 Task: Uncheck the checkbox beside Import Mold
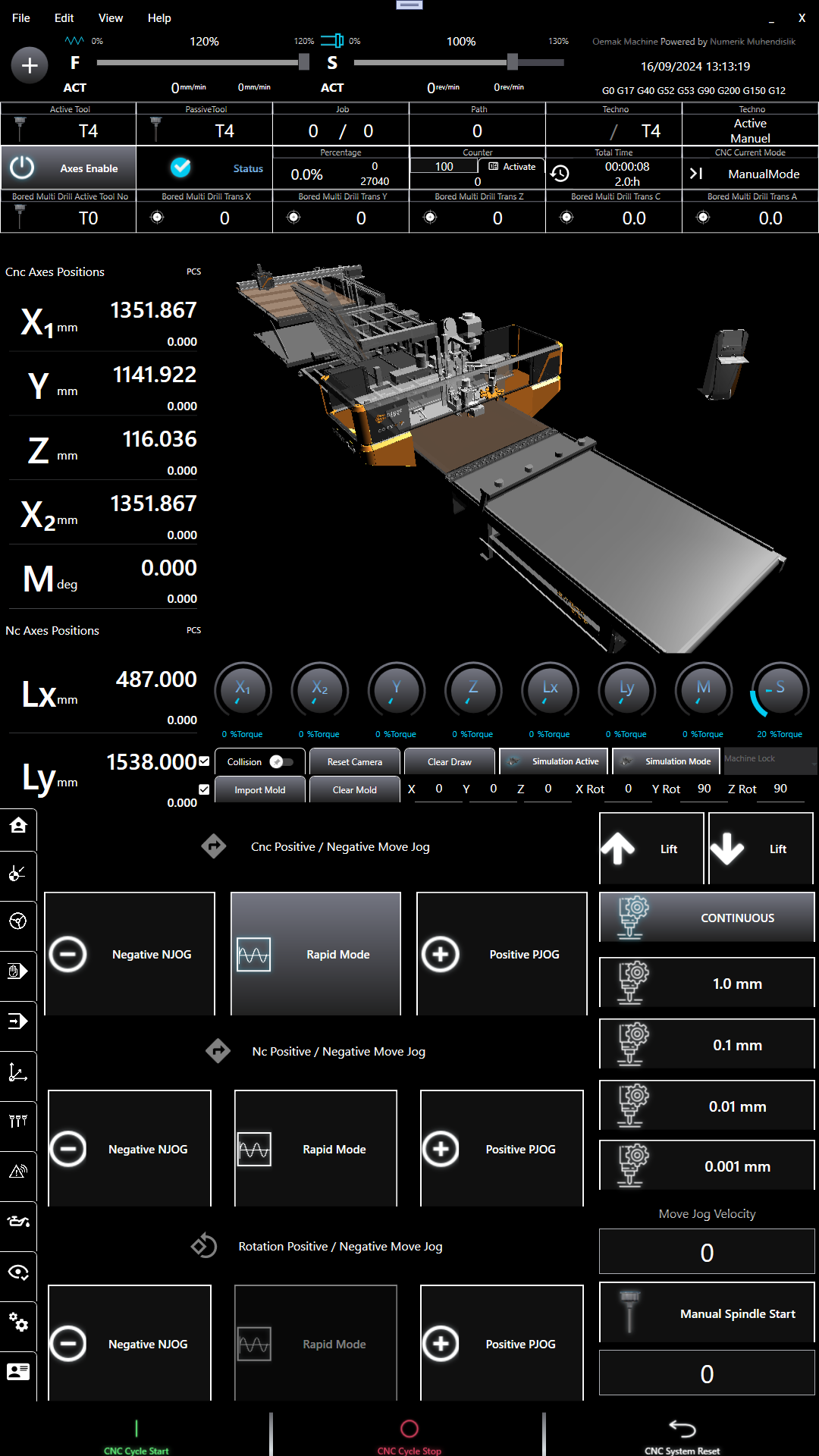pyautogui.click(x=204, y=789)
